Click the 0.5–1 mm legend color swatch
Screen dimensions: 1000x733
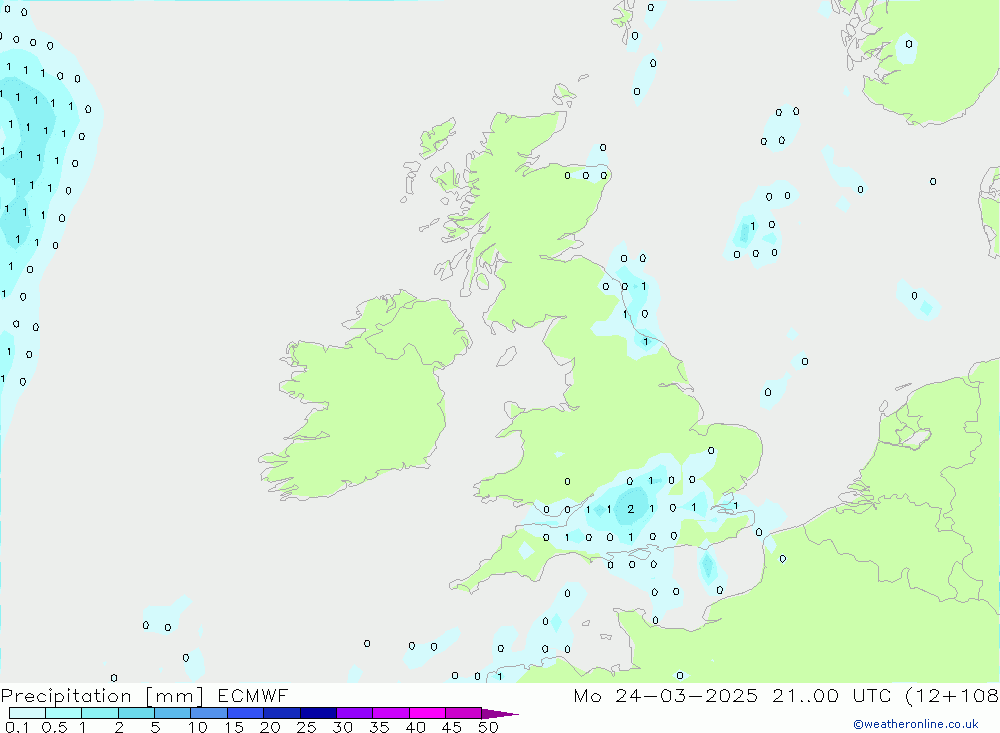[64, 713]
